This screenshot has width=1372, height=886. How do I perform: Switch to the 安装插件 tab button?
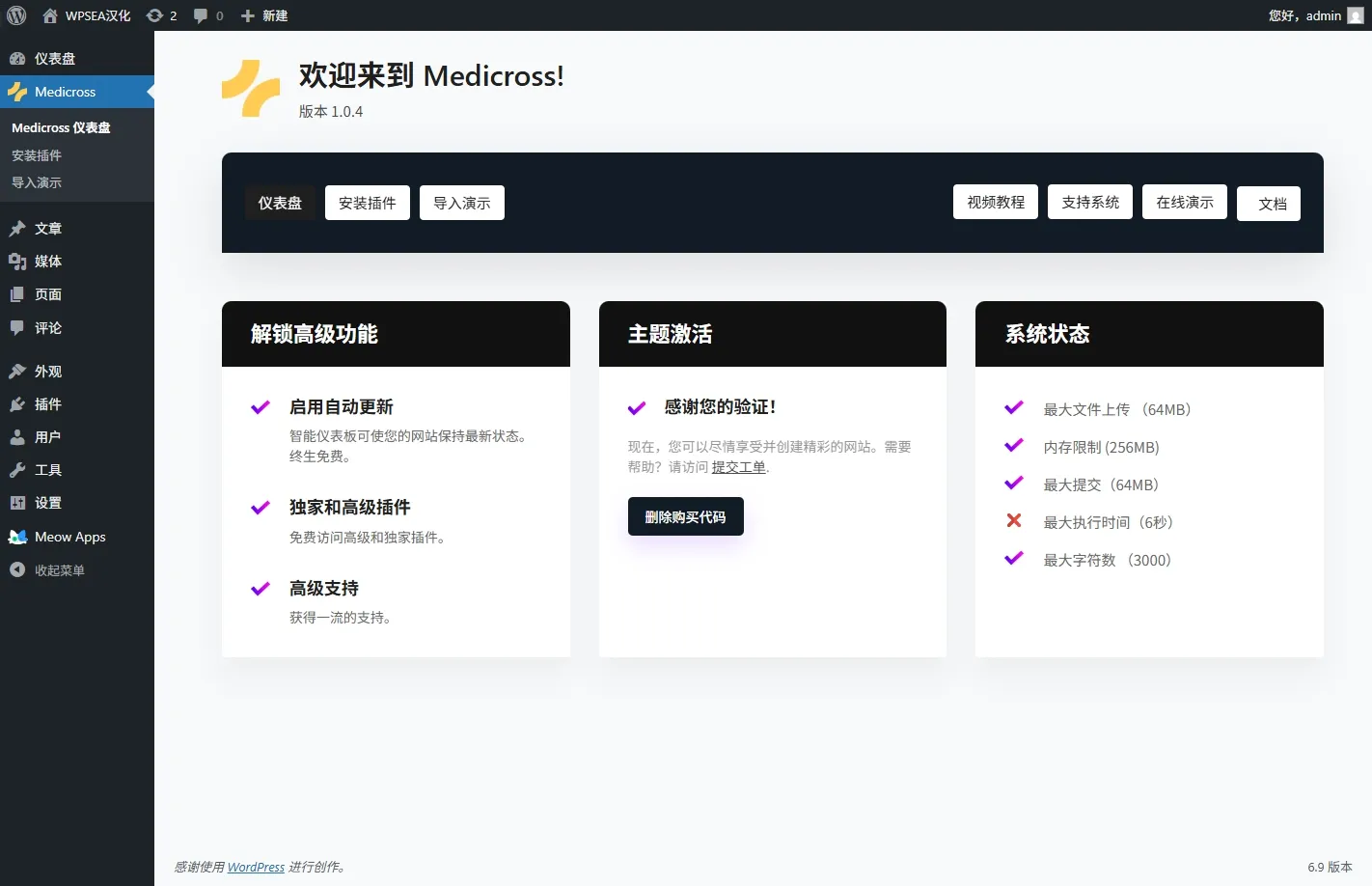pyautogui.click(x=367, y=203)
